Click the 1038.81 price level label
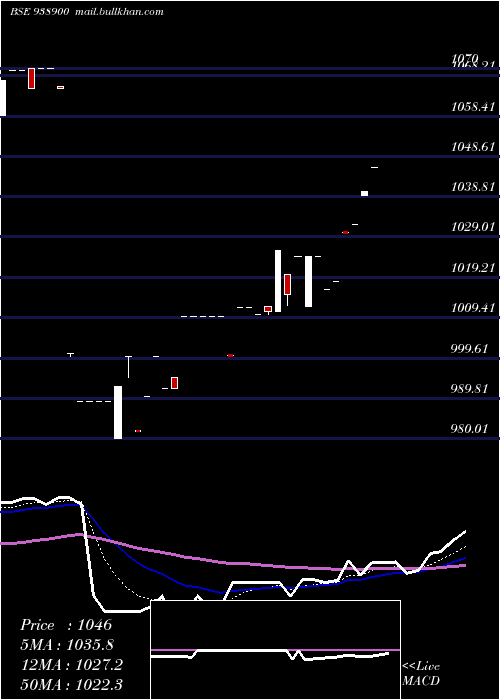The image size is (500, 700). coord(473,187)
